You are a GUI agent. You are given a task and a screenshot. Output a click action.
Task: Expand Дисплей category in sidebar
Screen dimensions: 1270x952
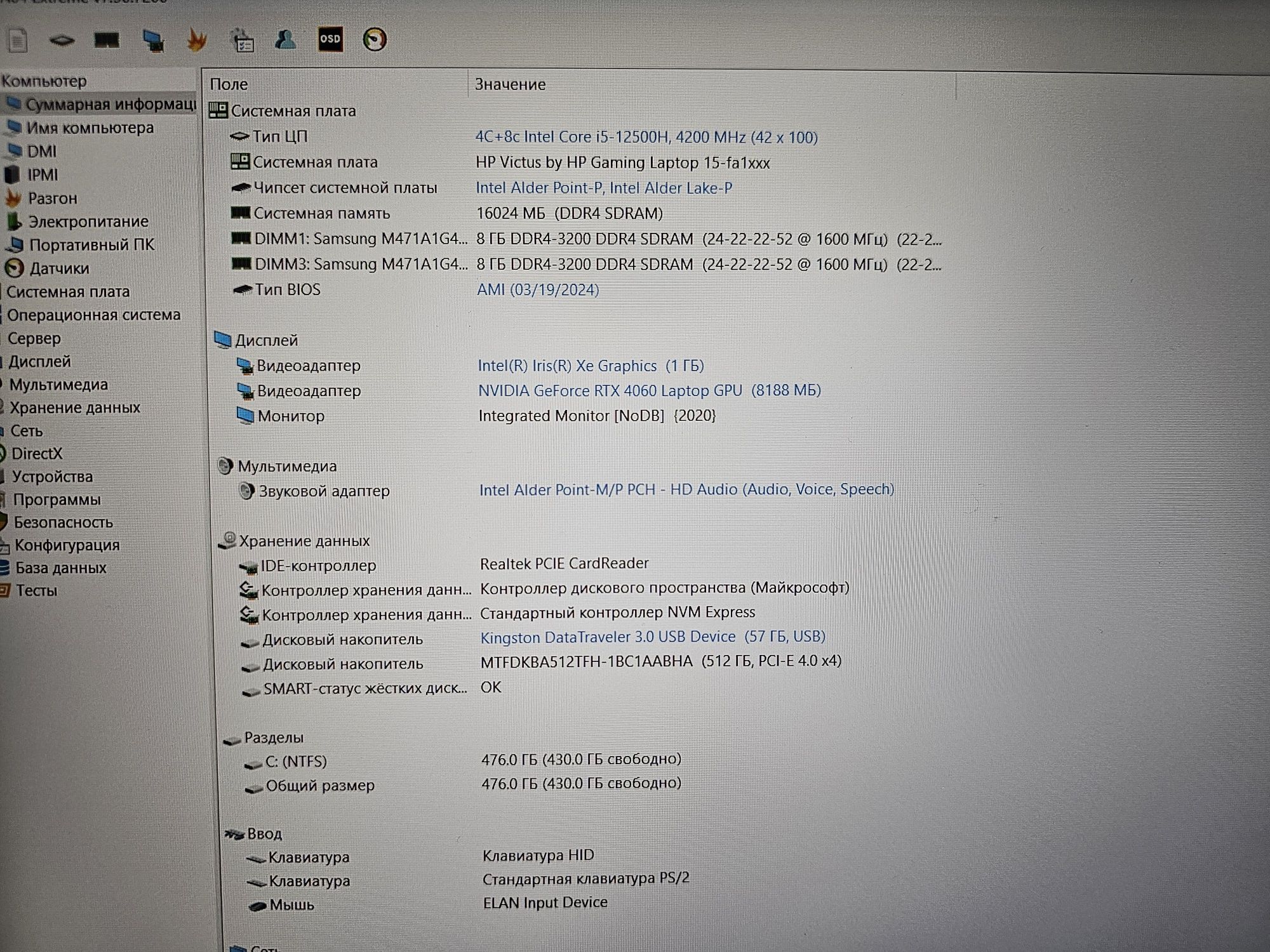[38, 361]
